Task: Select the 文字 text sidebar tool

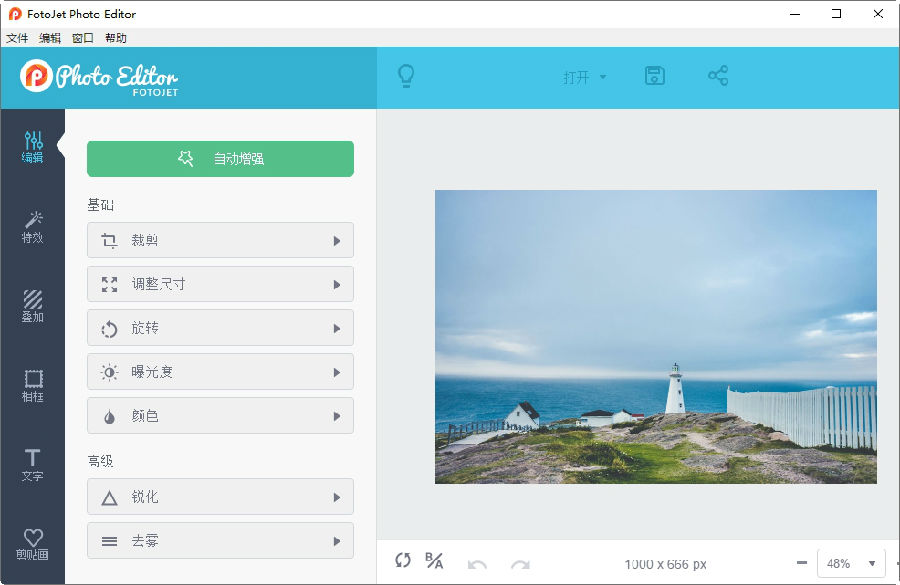Action: (x=33, y=465)
